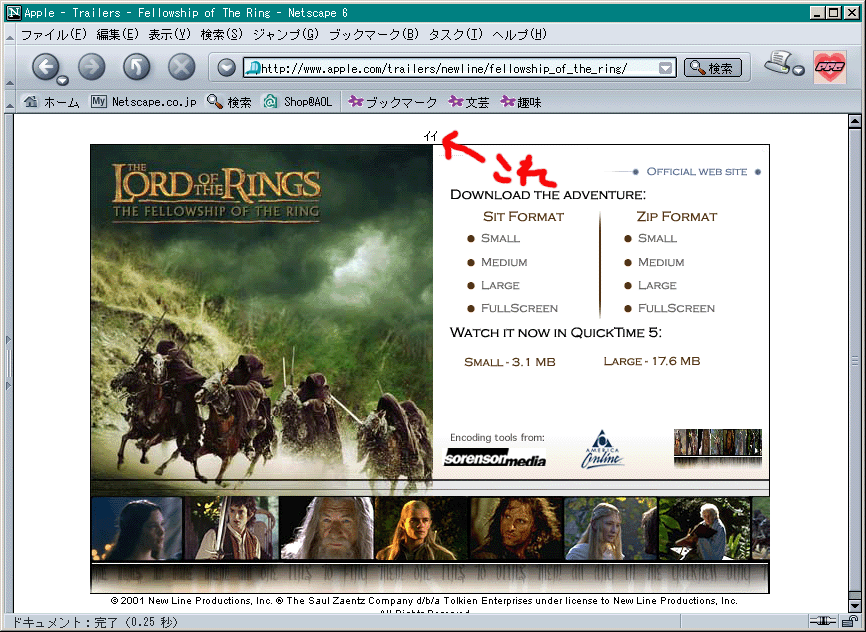Download SIT format Large trailer
The width and height of the screenshot is (866, 632).
tap(500, 285)
